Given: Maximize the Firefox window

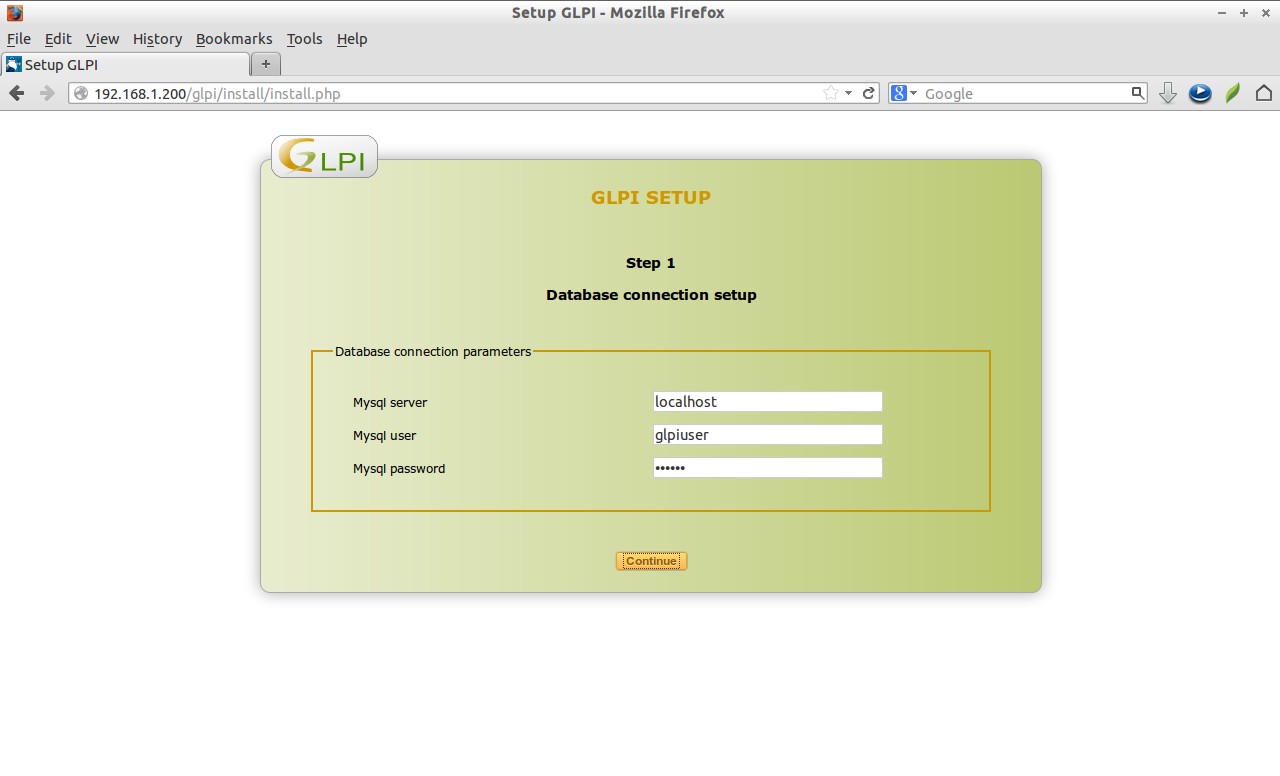Looking at the screenshot, I should tap(1244, 13).
